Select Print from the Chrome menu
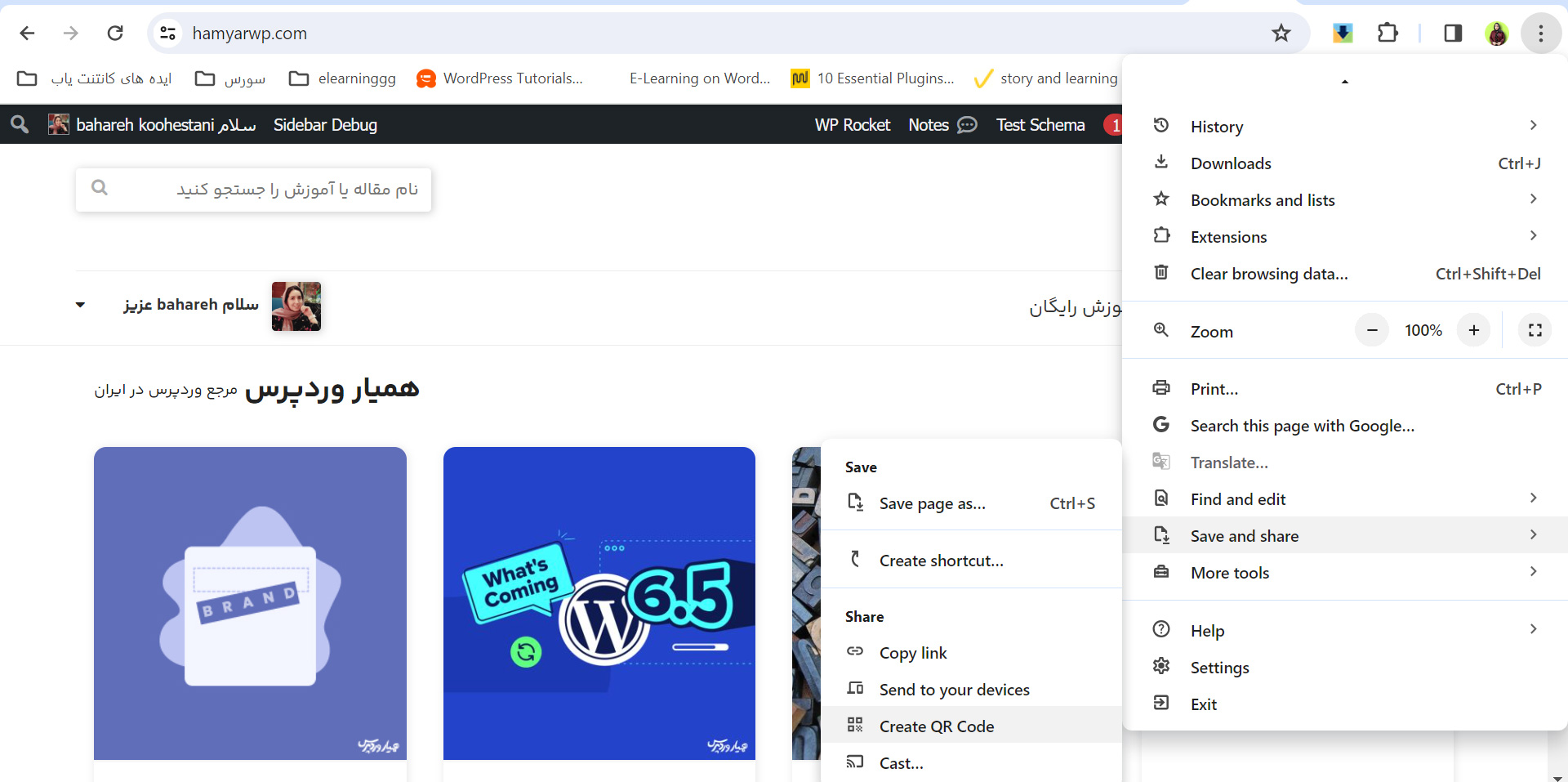Viewport: 1568px width, 782px height. (x=1345, y=388)
